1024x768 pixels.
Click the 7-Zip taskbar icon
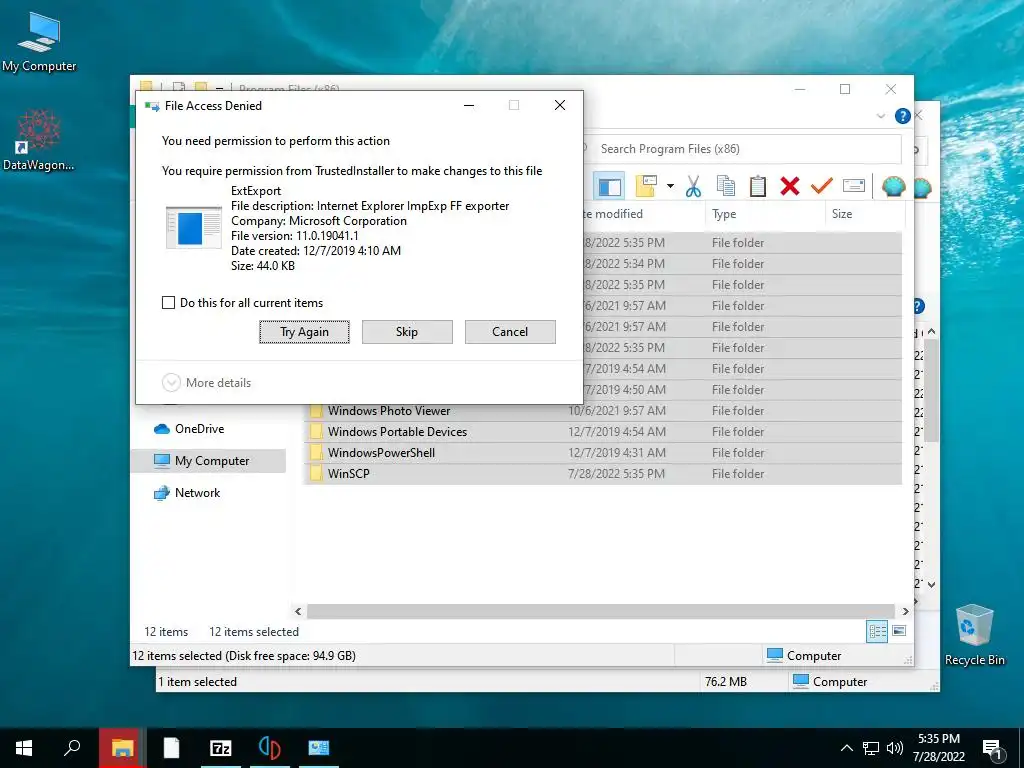pos(221,748)
